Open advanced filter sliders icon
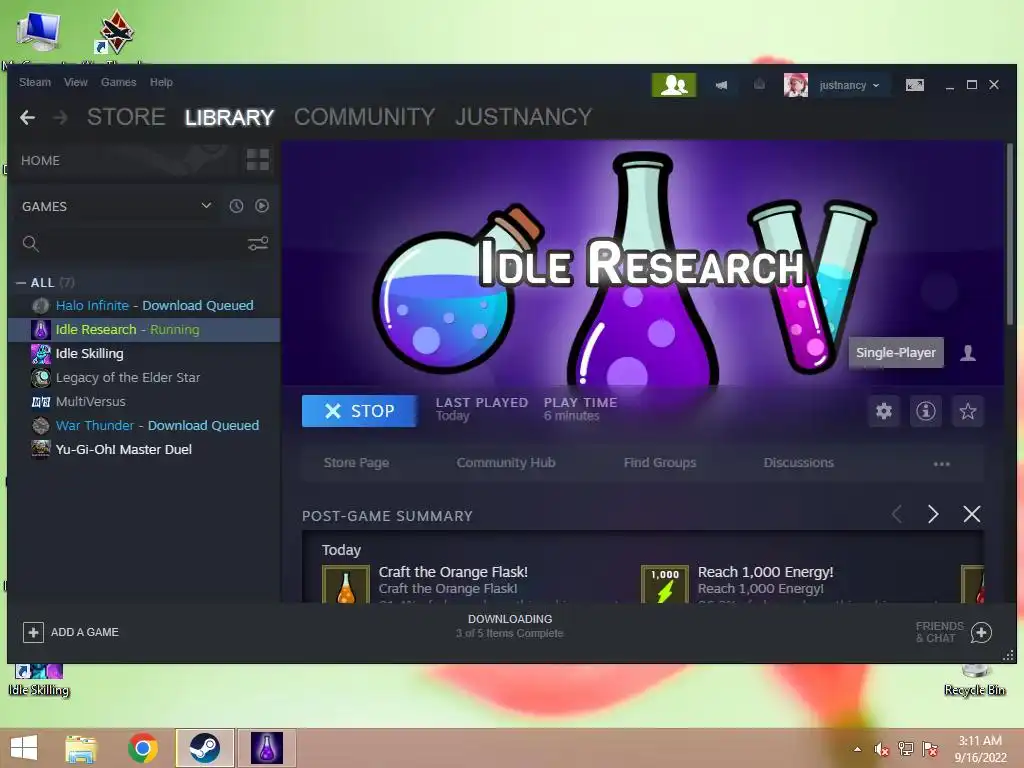Image resolution: width=1024 pixels, height=768 pixels. pos(258,244)
